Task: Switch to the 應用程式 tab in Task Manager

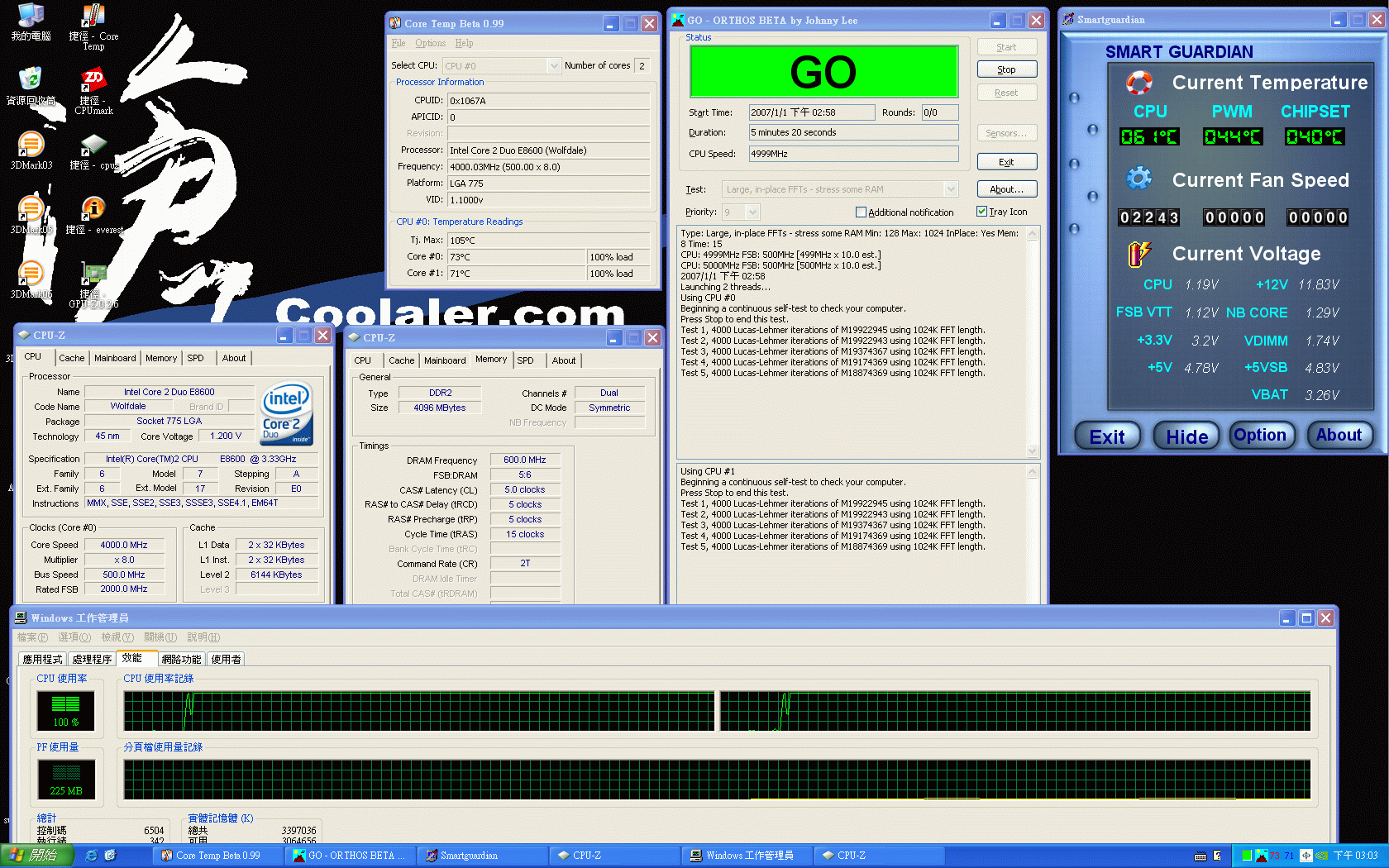Action: (x=42, y=659)
